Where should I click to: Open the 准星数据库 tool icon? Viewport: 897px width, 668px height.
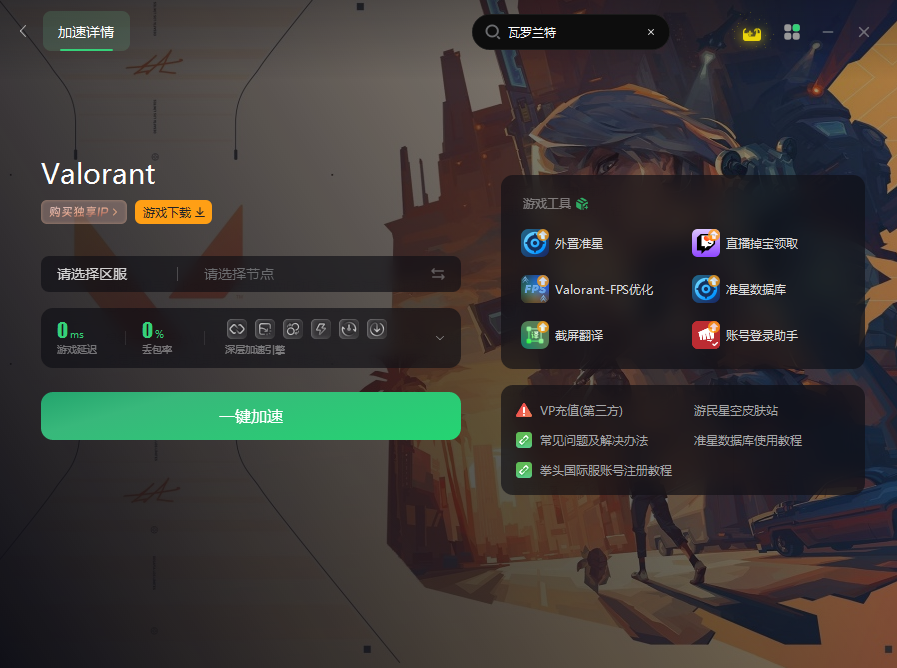(x=706, y=289)
